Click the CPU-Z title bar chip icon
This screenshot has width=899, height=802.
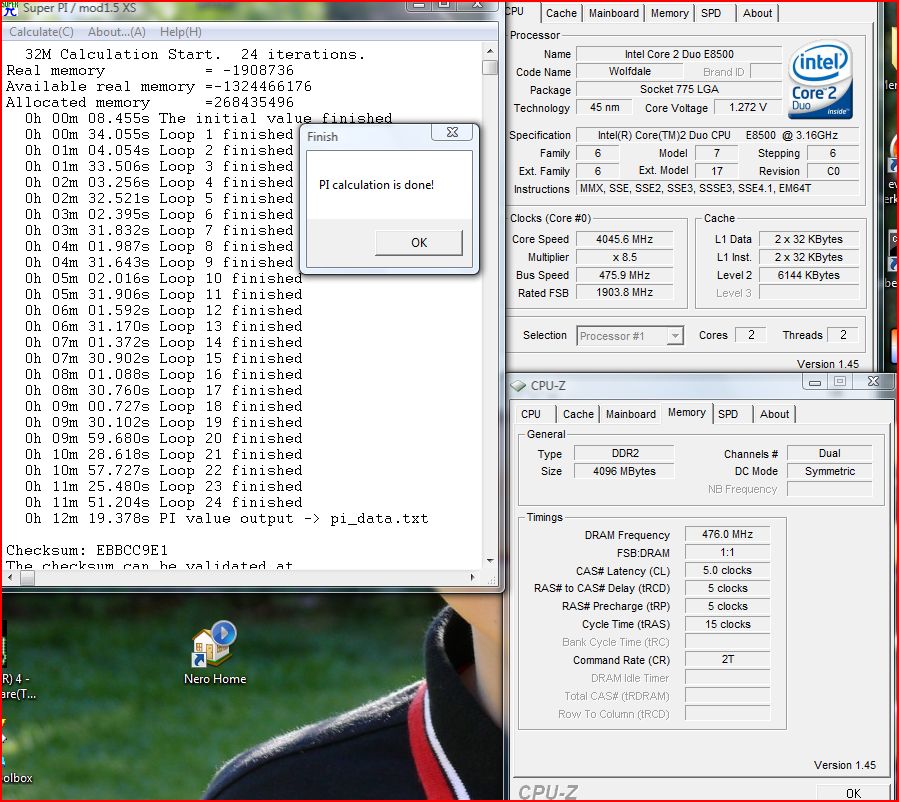point(518,386)
